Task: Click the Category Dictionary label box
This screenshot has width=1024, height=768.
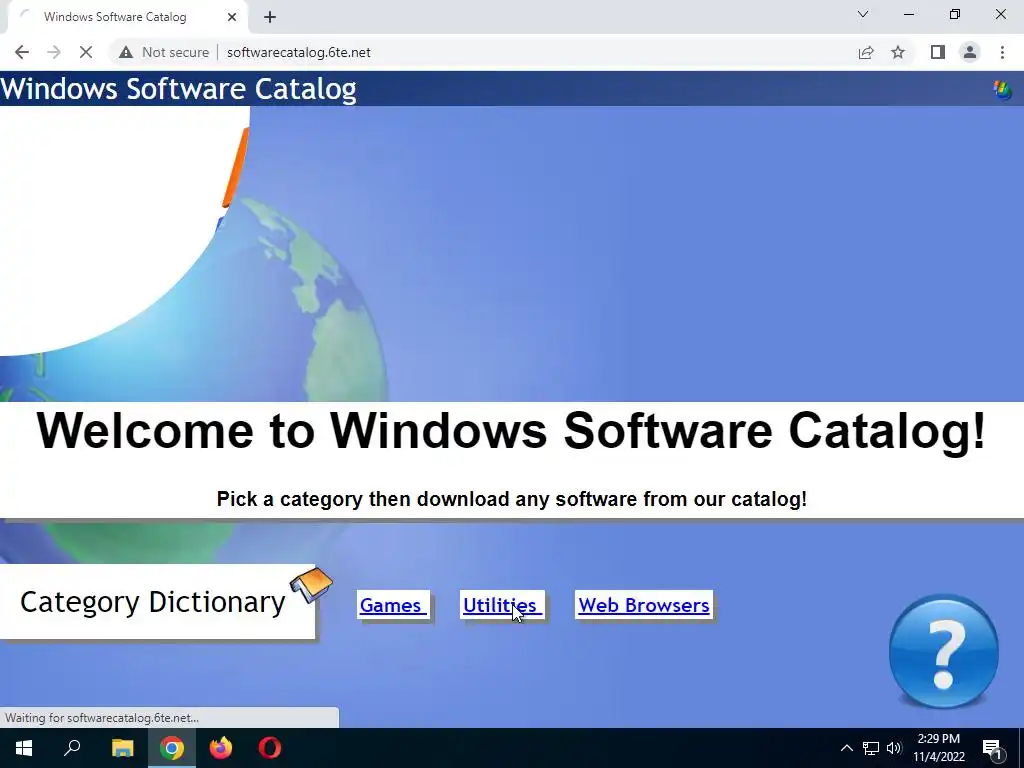Action: tap(157, 601)
